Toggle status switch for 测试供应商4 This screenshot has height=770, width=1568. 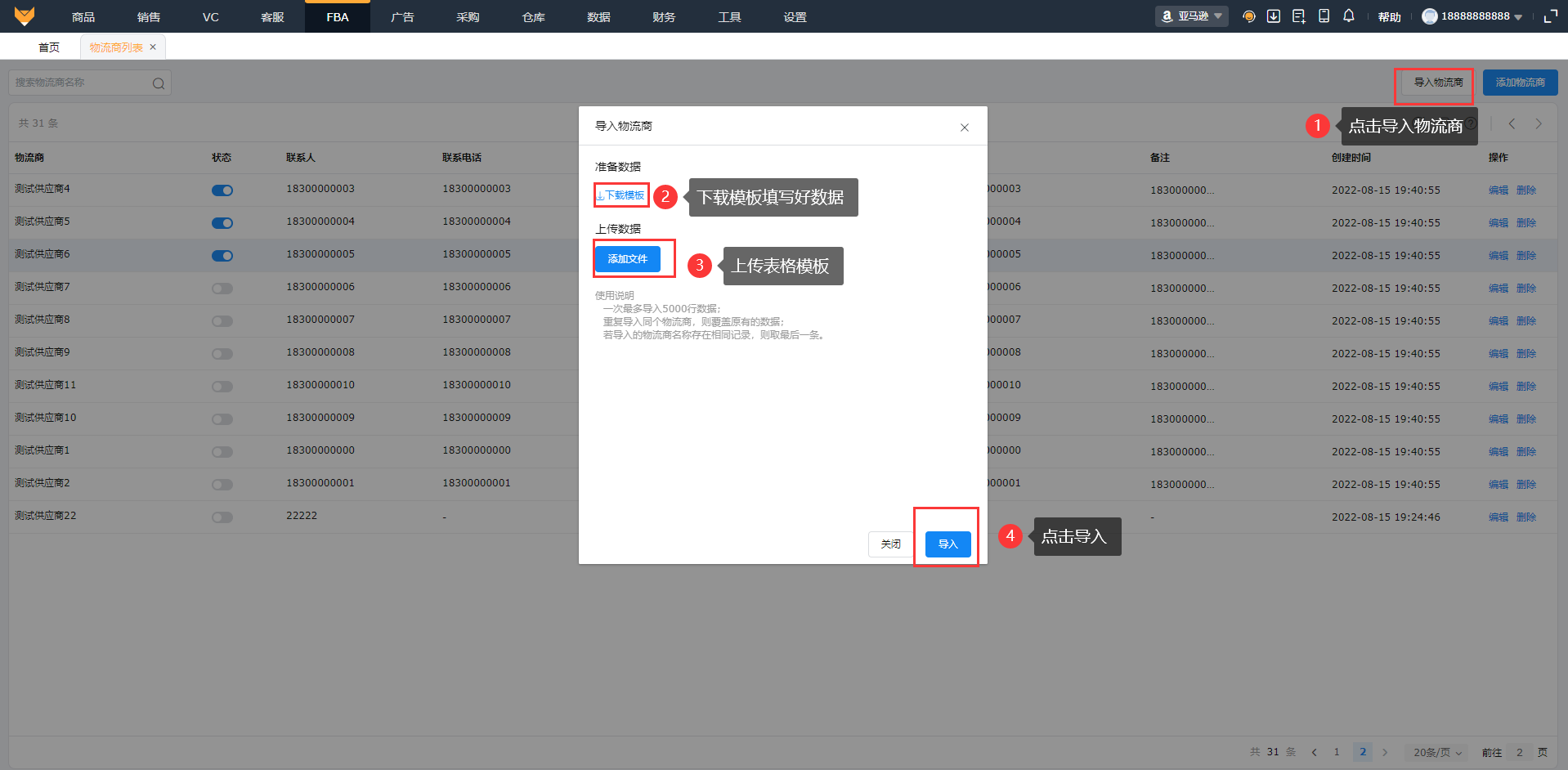pyautogui.click(x=222, y=190)
